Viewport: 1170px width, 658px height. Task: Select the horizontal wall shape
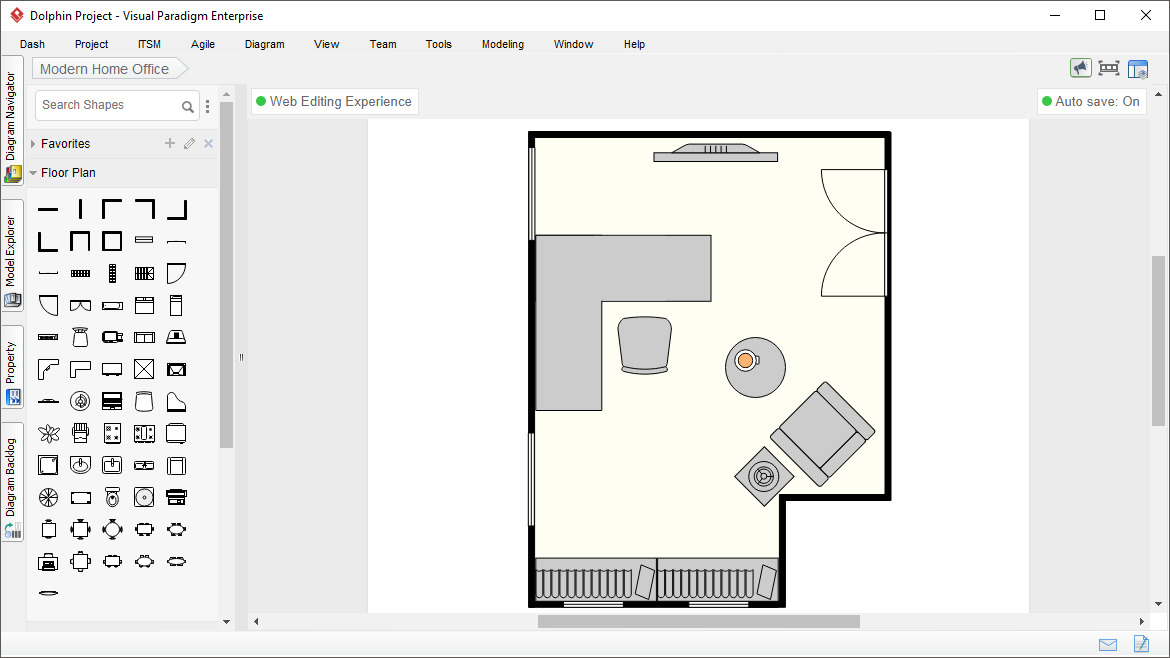click(x=48, y=210)
